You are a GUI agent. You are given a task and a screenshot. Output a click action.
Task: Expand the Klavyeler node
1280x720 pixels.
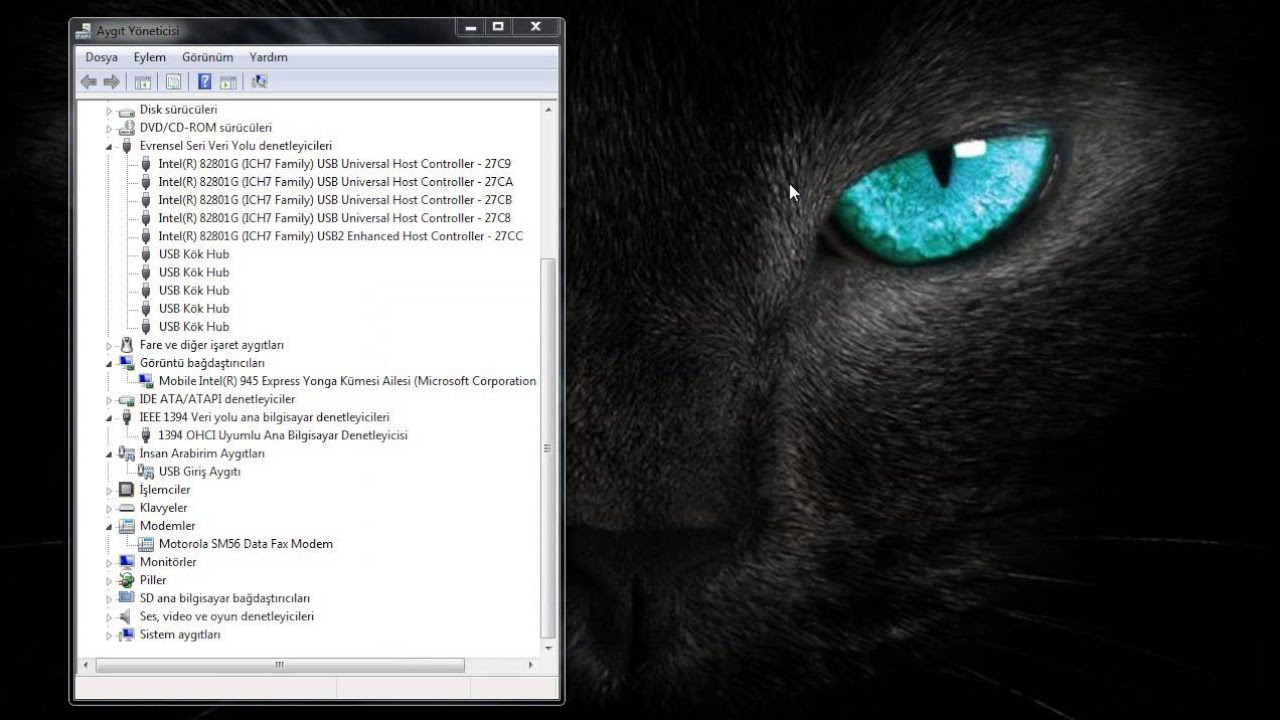[110, 508]
